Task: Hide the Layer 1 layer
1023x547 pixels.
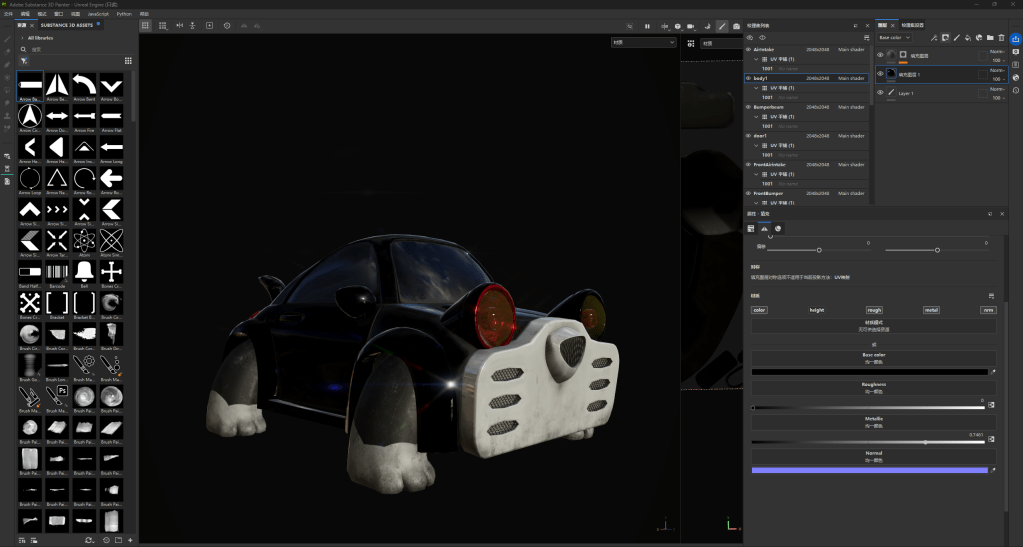Action: [x=880, y=92]
